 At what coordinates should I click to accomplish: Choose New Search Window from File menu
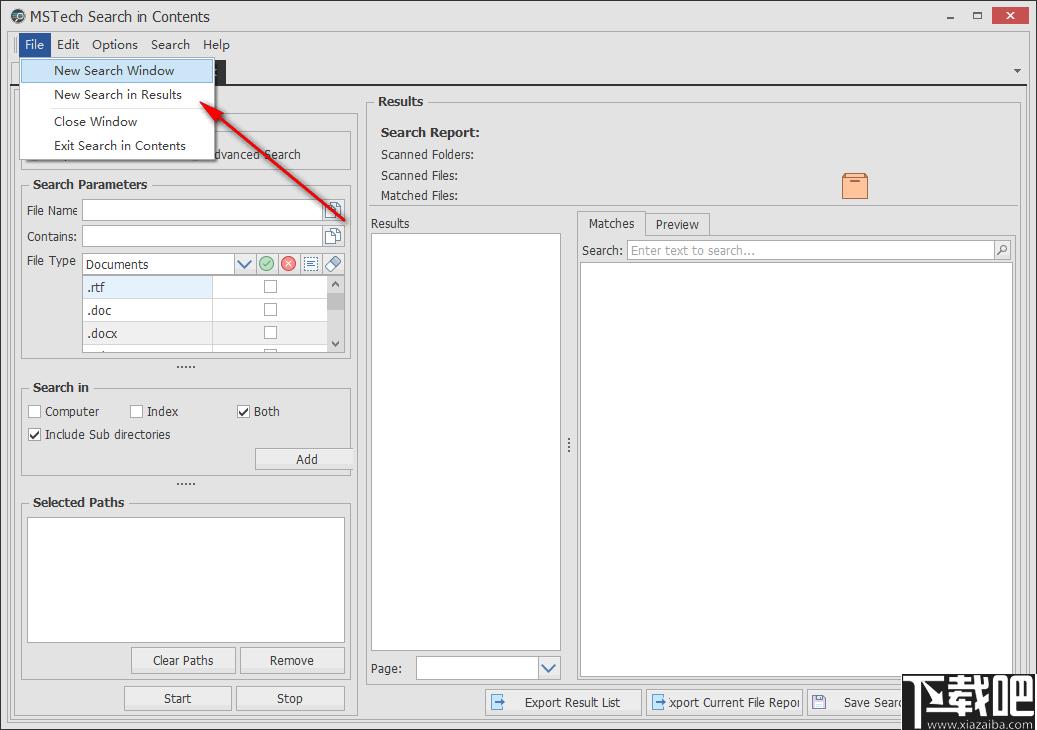(117, 70)
